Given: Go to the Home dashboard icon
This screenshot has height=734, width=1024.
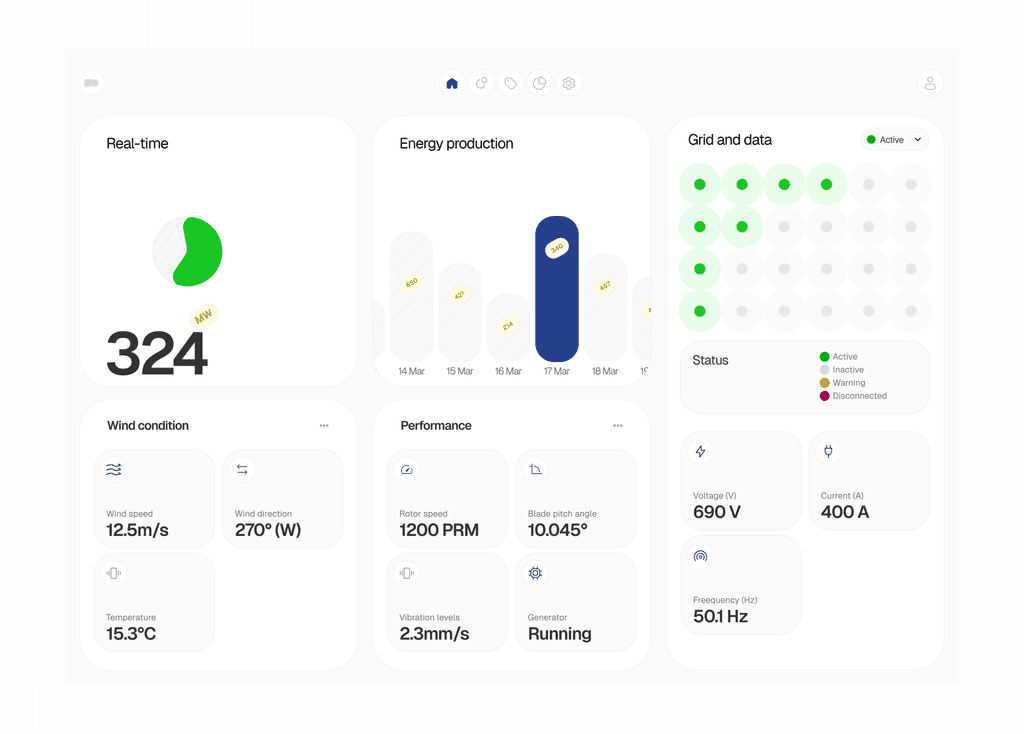Looking at the screenshot, I should click(x=452, y=84).
